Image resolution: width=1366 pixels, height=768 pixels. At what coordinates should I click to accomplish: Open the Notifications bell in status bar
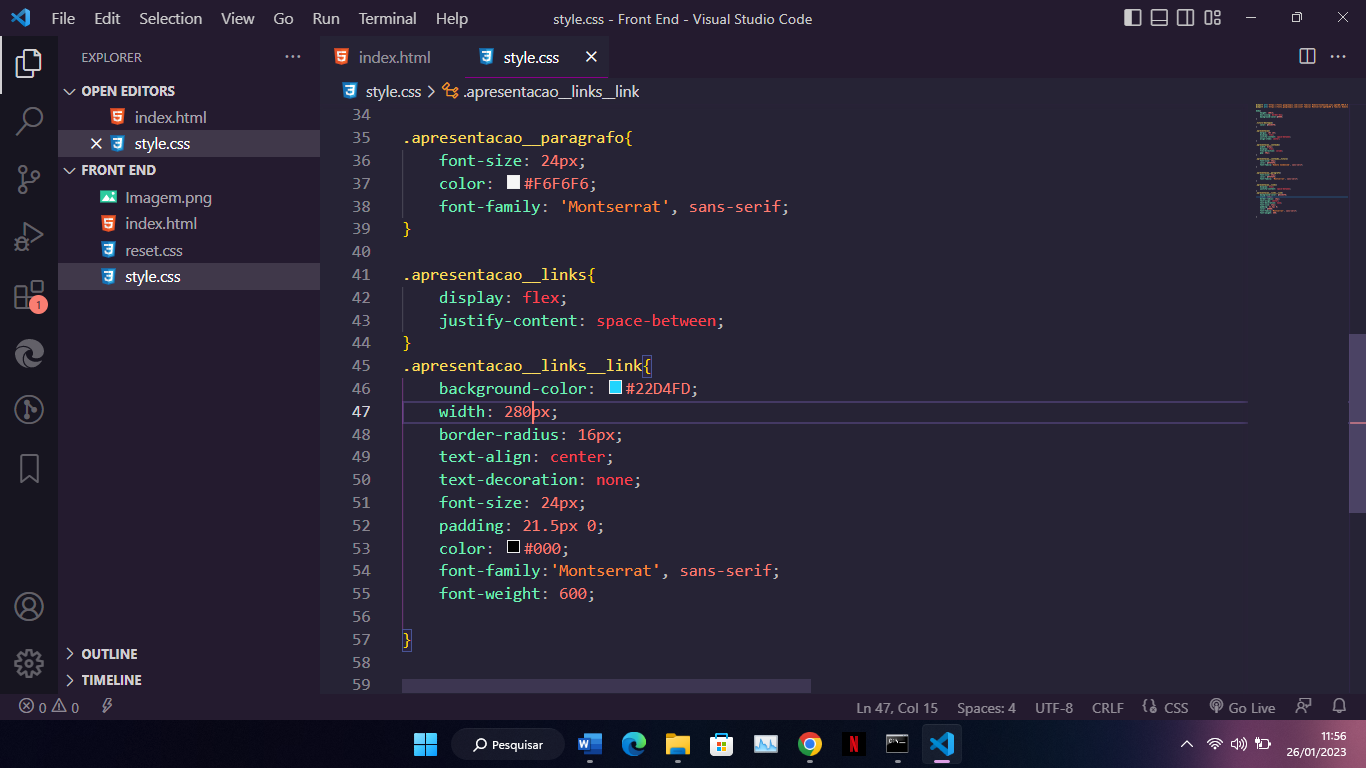point(1340,707)
